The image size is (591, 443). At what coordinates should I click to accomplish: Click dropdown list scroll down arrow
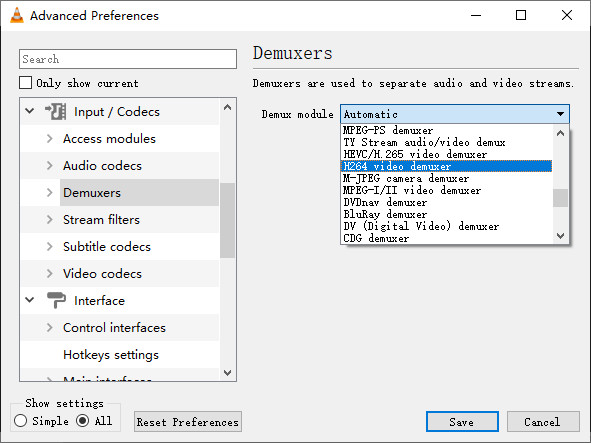pyautogui.click(x=560, y=236)
